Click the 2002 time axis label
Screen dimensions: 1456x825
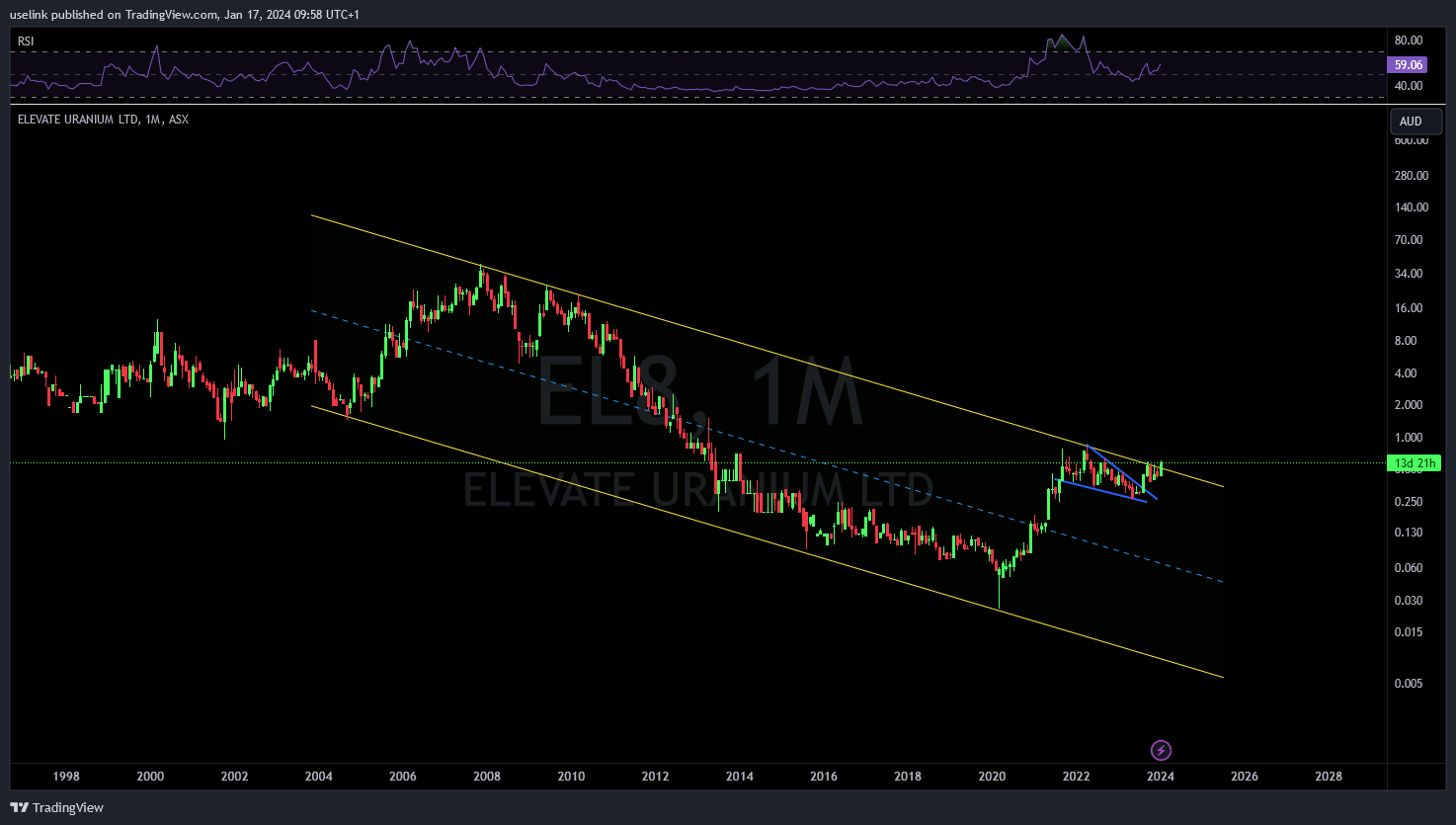(x=234, y=777)
